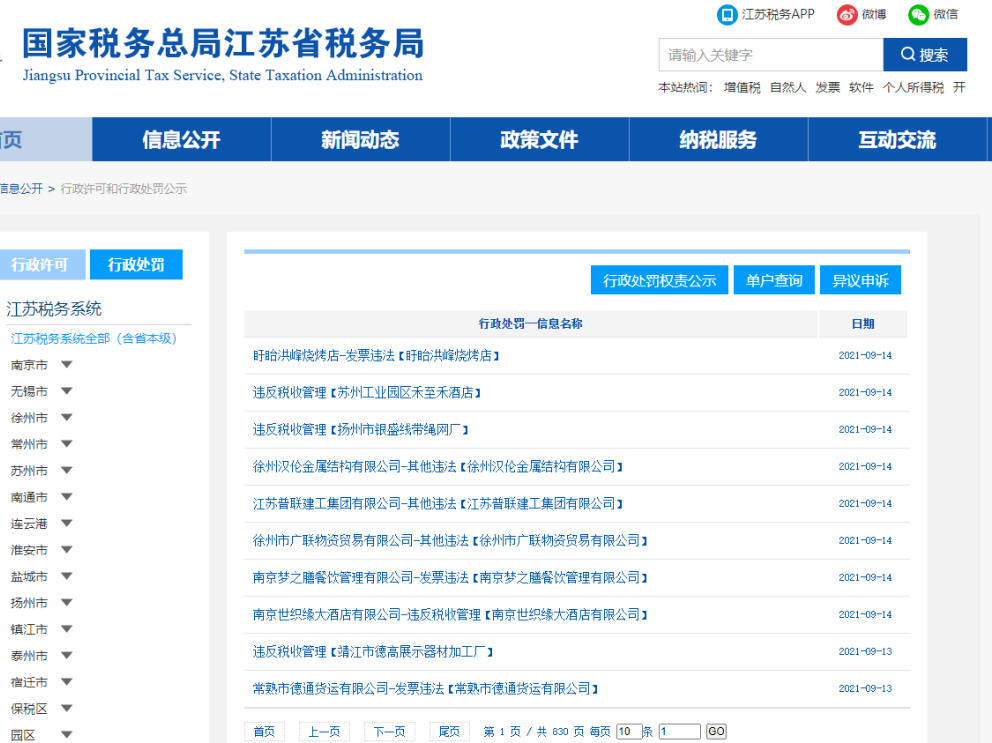Image resolution: width=992 pixels, height=743 pixels.
Task: Select 江苏税务系统全部 in the sidebar
Action: (94, 339)
